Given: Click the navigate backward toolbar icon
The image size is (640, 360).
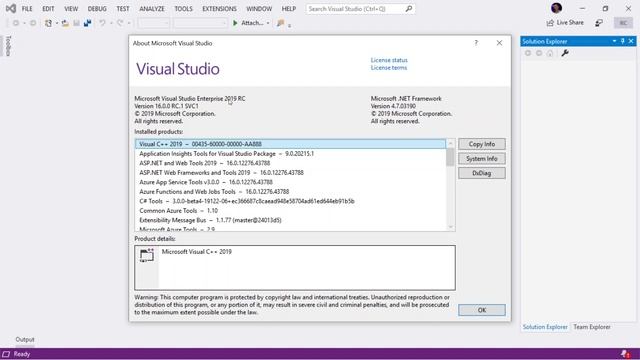Looking at the screenshot, I should coord(16,23).
